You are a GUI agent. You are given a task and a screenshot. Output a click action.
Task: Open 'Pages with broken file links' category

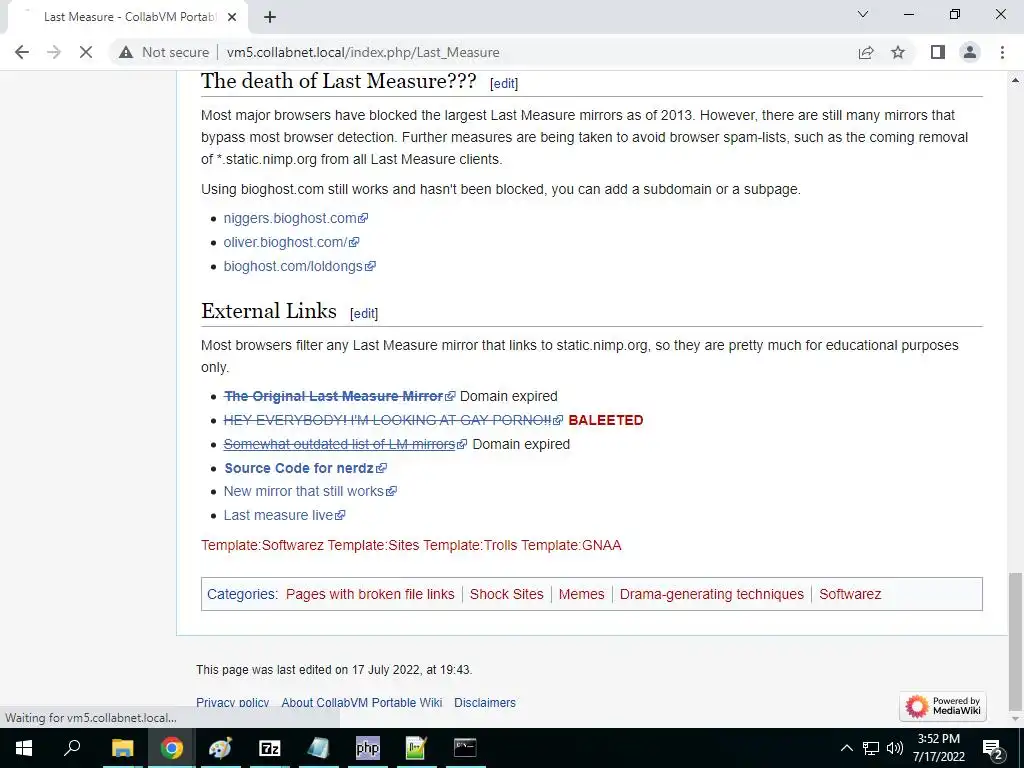[x=370, y=594]
